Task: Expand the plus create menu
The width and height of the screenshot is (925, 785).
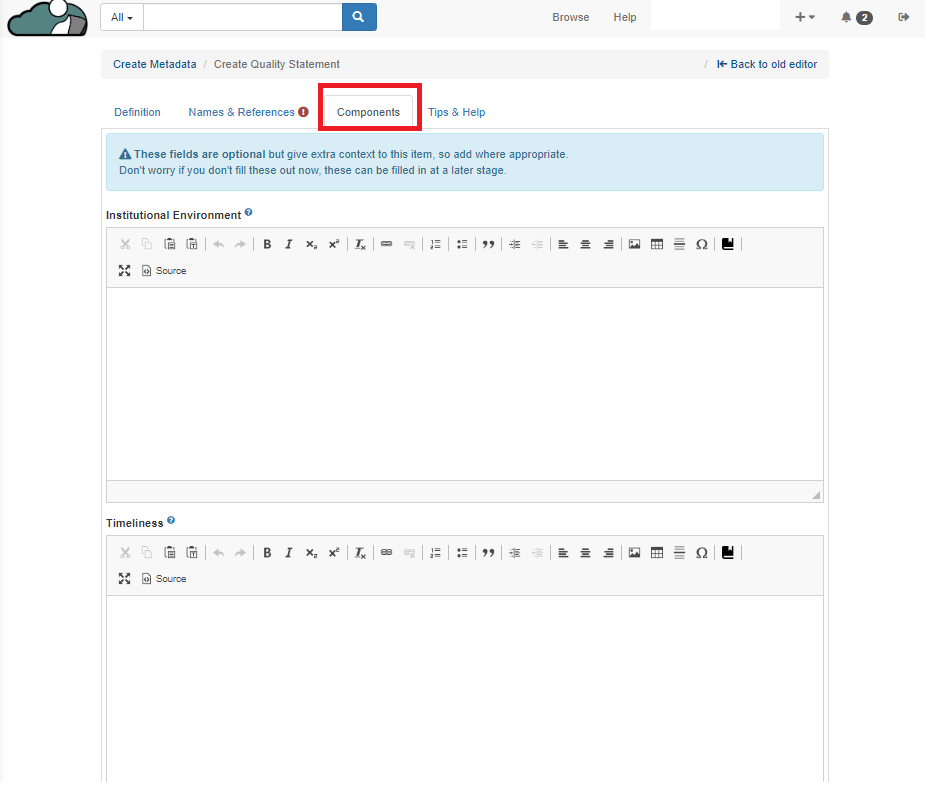Action: tap(804, 17)
